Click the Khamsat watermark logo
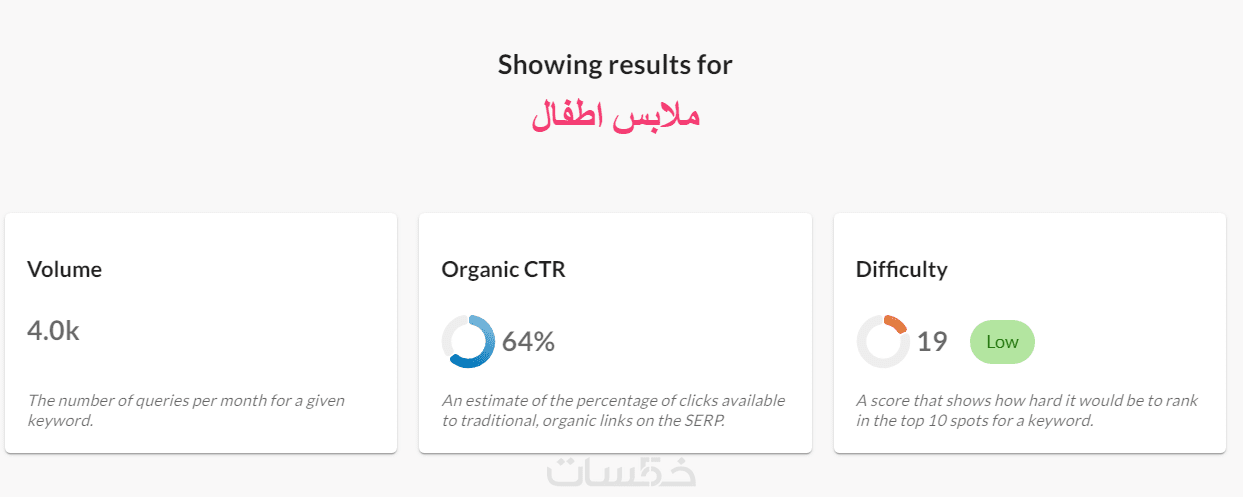The image size is (1243, 497). [621, 472]
